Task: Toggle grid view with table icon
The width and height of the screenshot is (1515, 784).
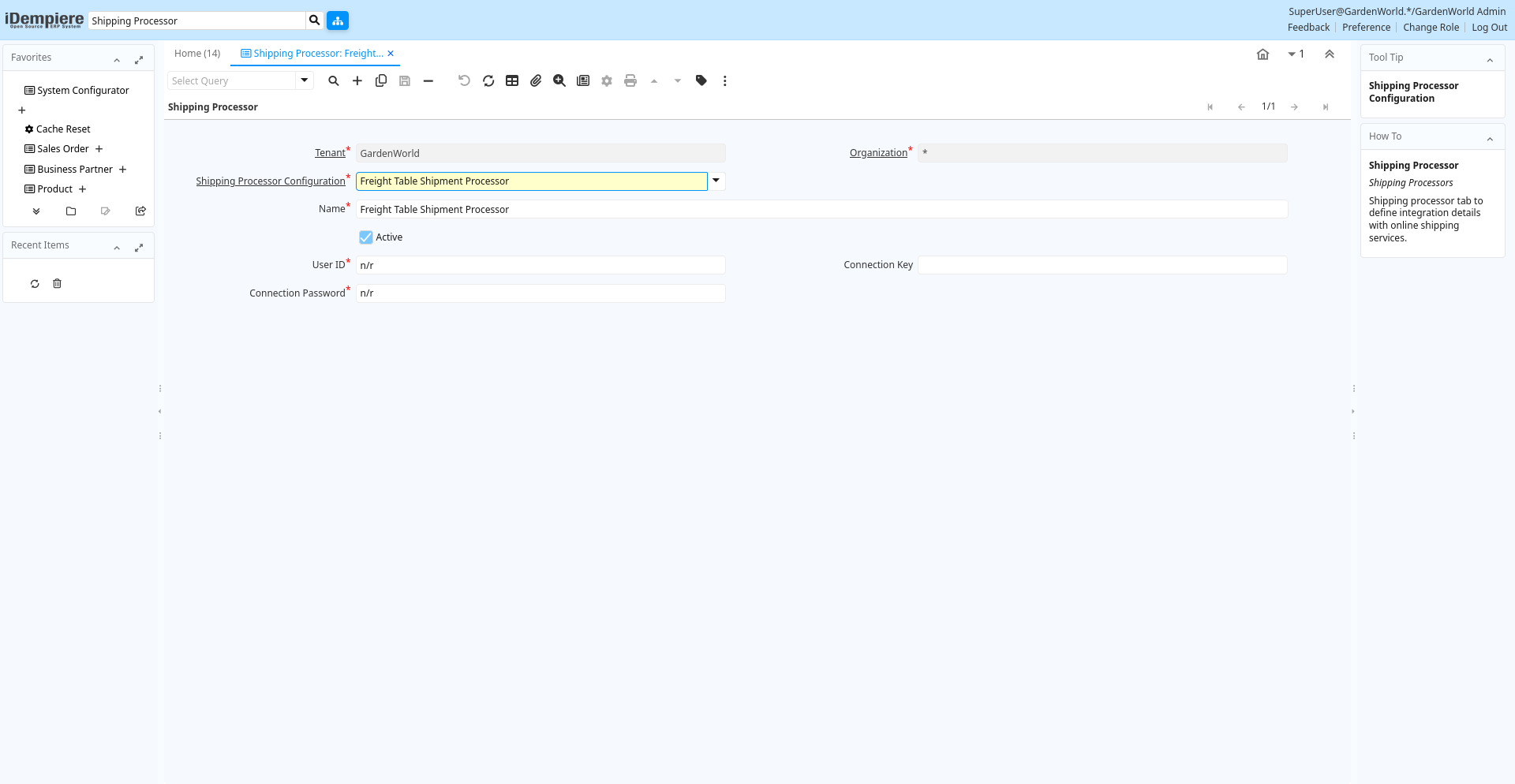Action: 512,80
